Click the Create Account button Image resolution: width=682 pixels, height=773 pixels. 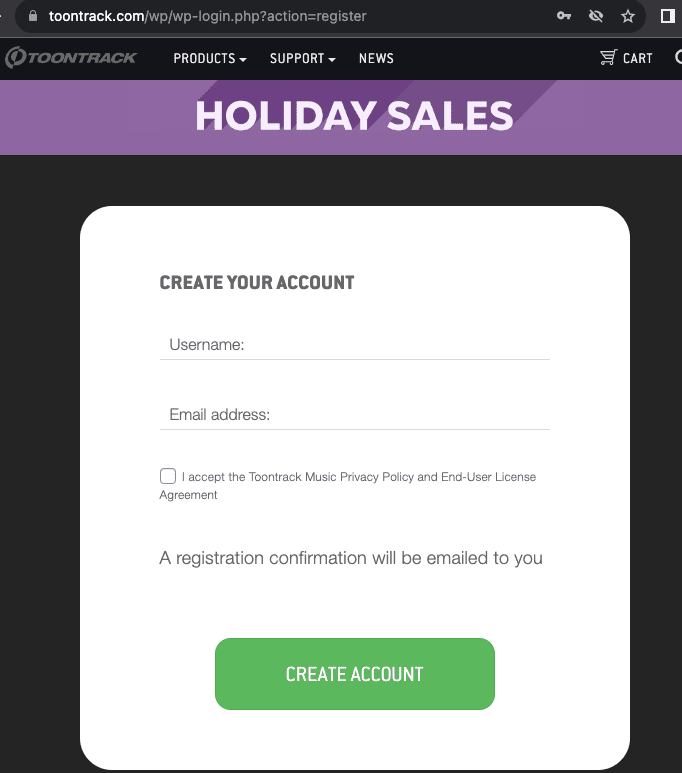click(x=355, y=674)
